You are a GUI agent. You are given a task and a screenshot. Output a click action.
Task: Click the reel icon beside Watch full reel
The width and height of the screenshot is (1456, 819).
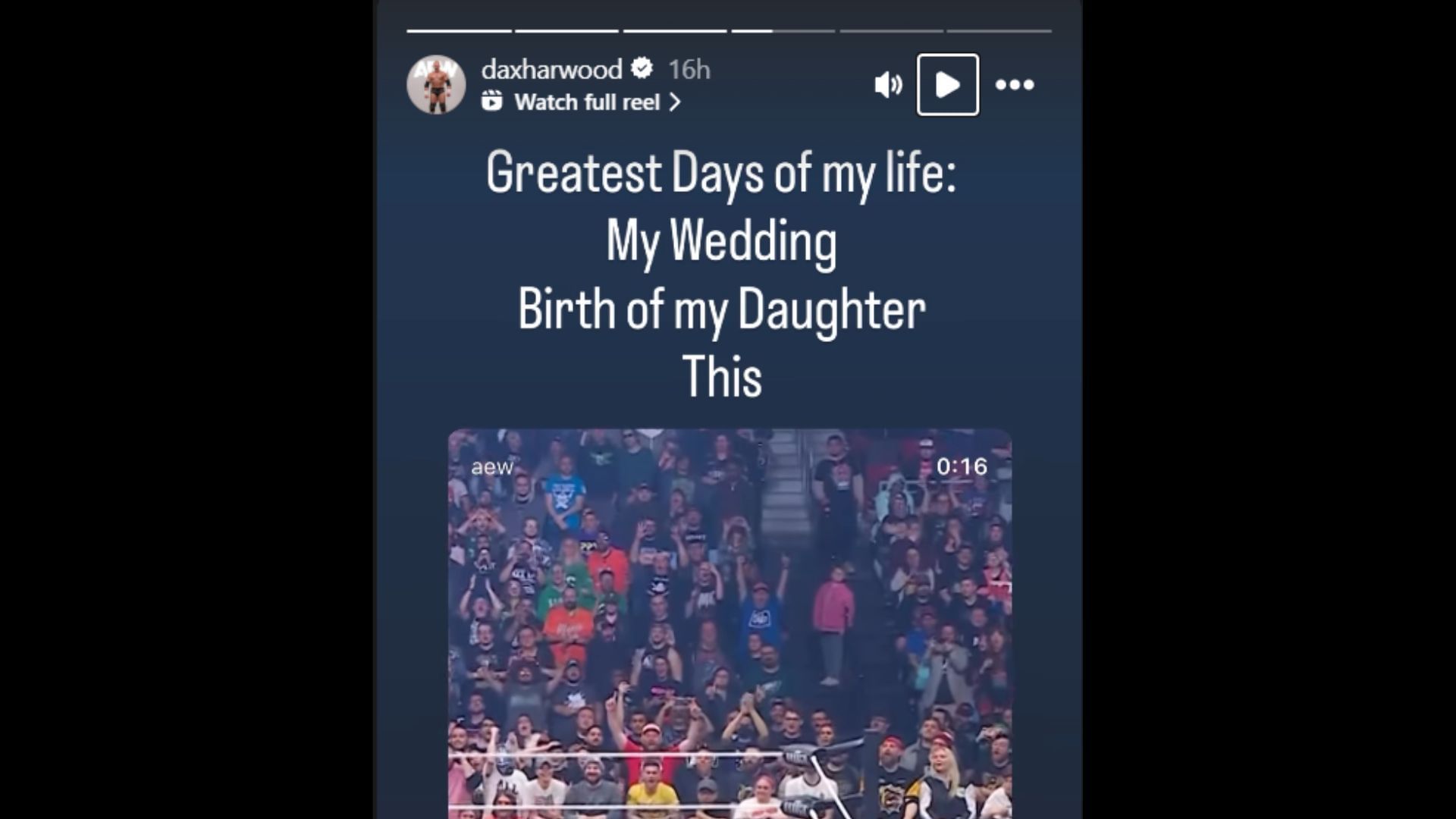pos(491,101)
